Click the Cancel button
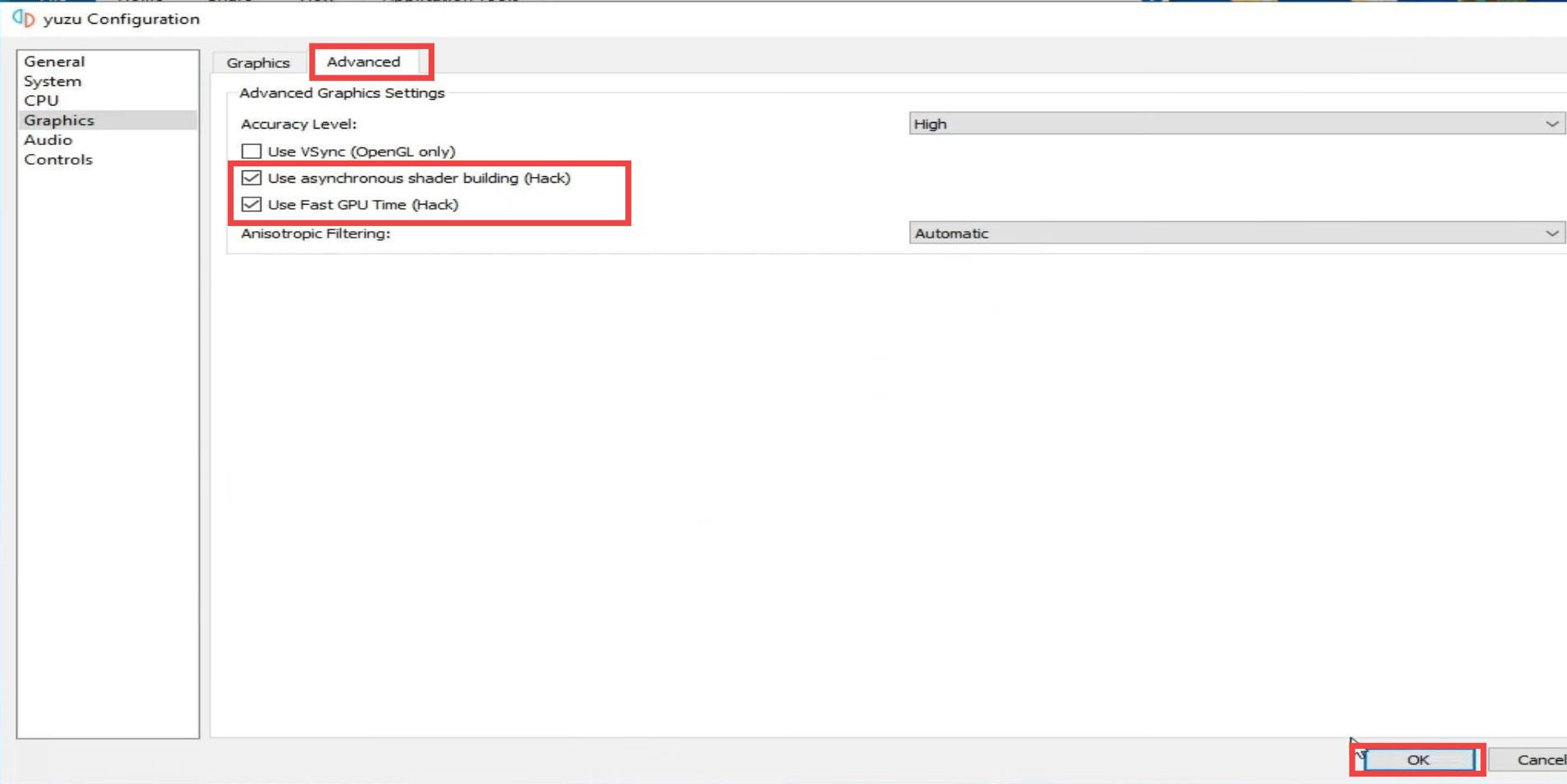This screenshot has height=784, width=1567. (x=1539, y=759)
